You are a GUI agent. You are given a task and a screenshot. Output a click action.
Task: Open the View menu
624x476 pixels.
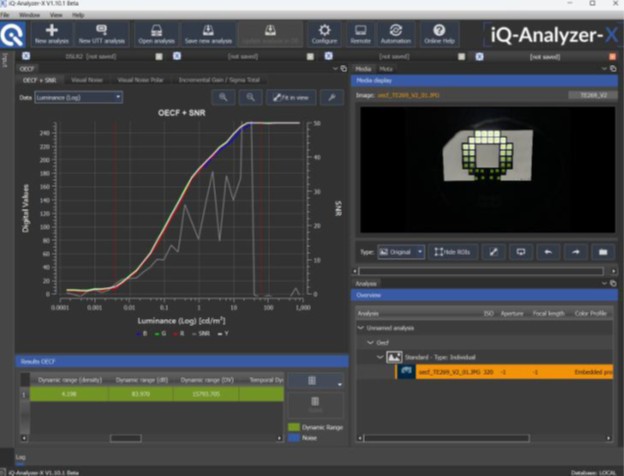point(56,15)
